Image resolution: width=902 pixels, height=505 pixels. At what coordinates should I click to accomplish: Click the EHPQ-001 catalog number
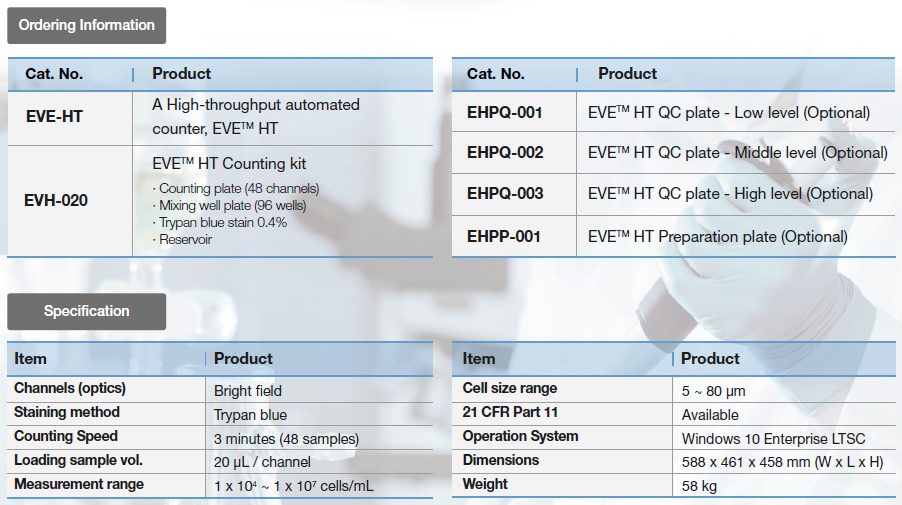tap(505, 113)
